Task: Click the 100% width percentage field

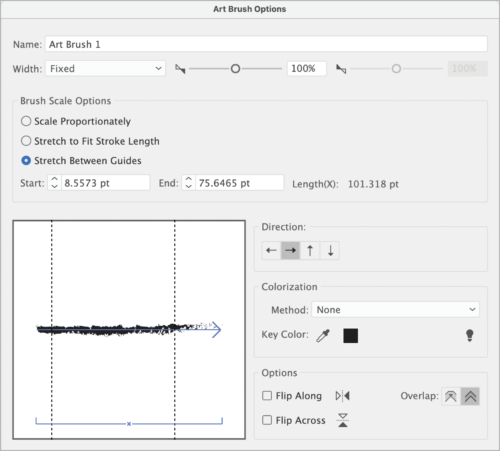Action: [x=307, y=69]
